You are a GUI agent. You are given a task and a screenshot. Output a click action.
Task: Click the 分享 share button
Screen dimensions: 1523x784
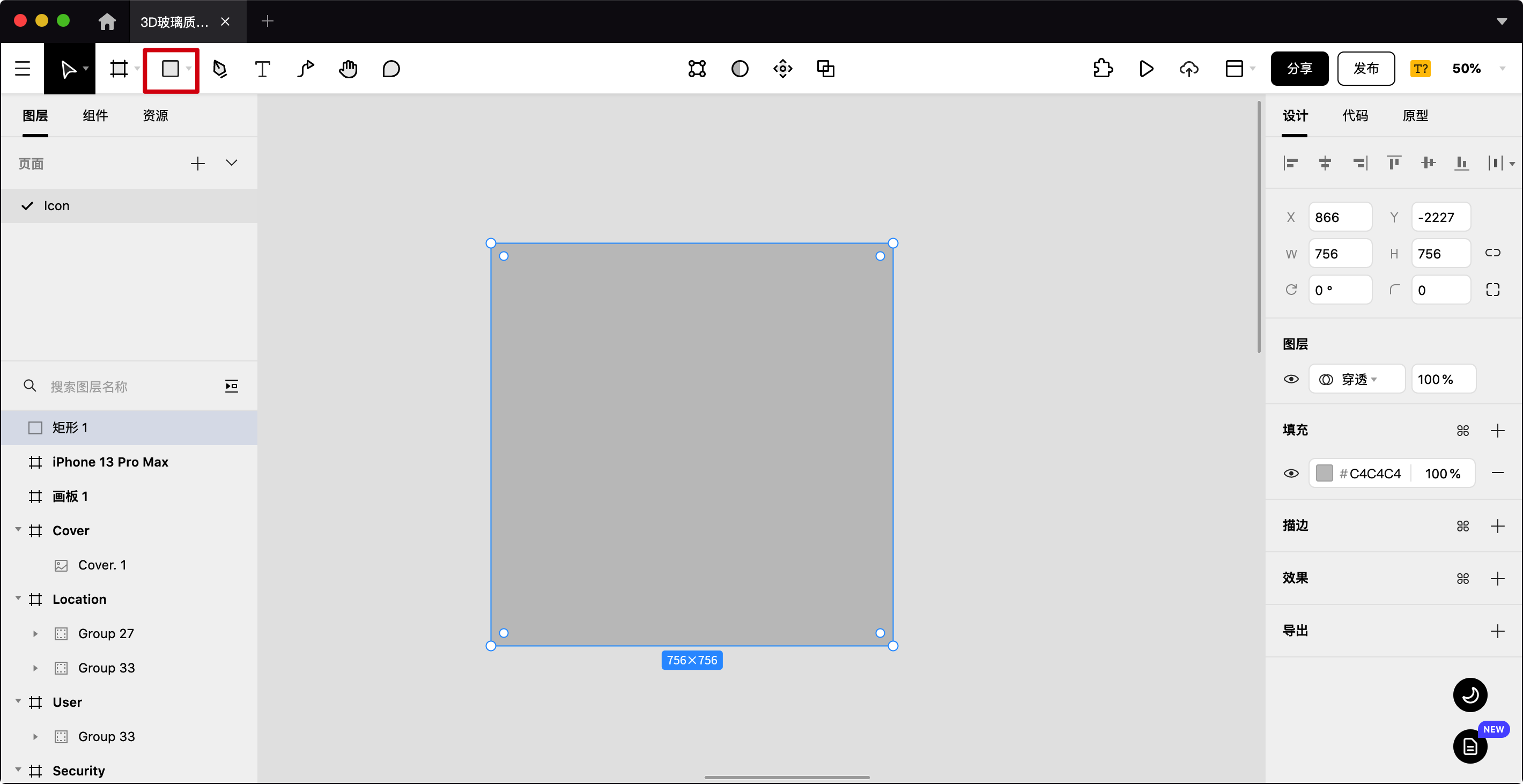[1299, 69]
